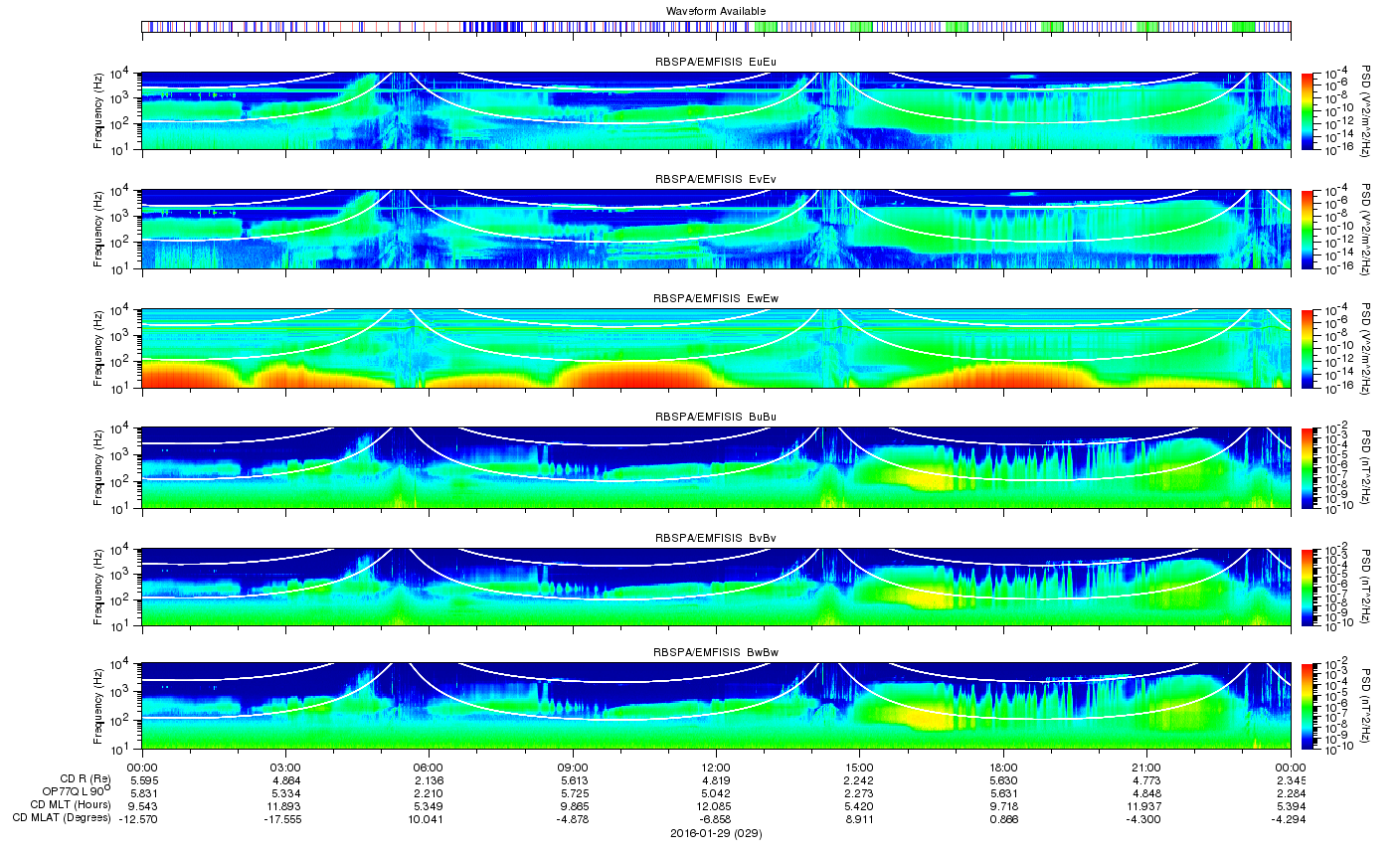The width and height of the screenshot is (1400, 854).
Task: Select the "RBSPA/EMFISIS EvEv" panel title
Action: point(716,179)
